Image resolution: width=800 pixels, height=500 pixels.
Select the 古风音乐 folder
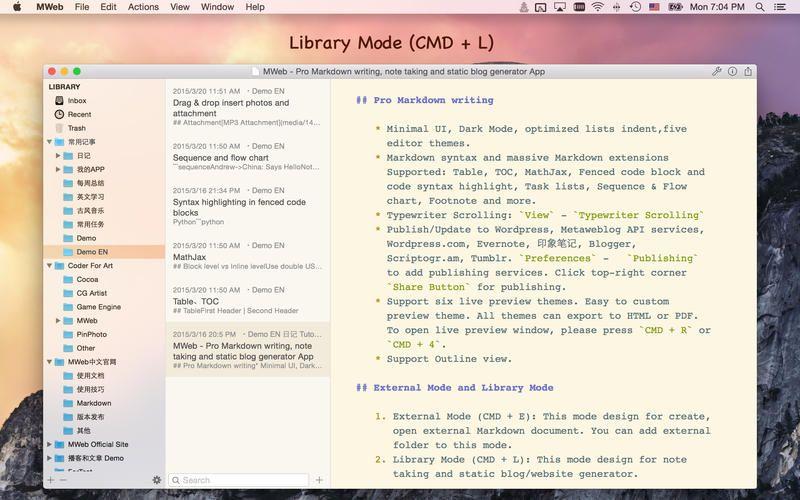tap(84, 211)
